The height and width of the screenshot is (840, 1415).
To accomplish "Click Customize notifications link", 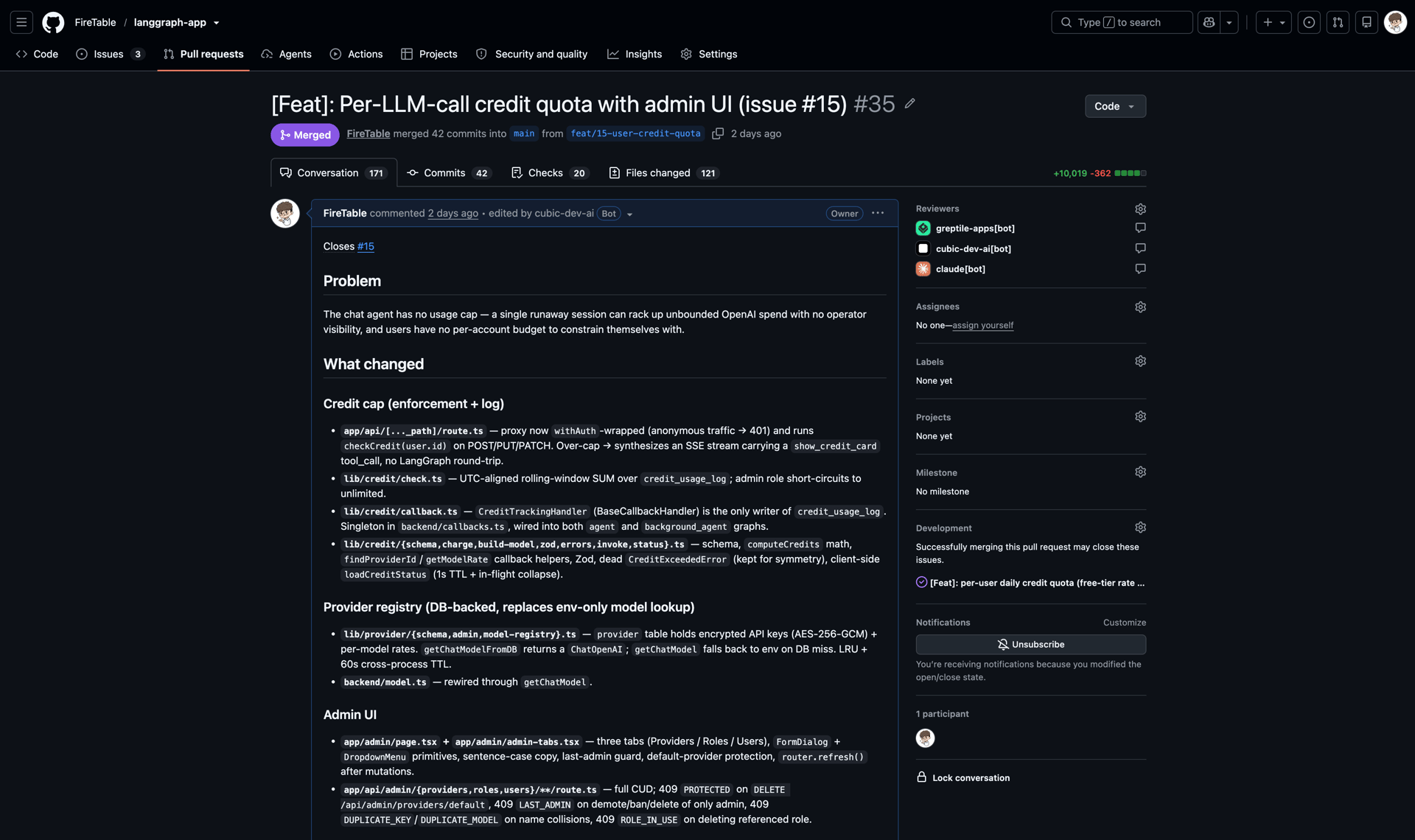I will (1124, 623).
